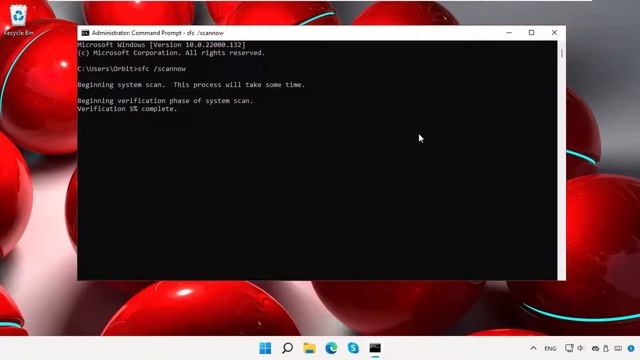Click 'Beginning verification phase of system scan.' line
640x360 pixels.
click(x=165, y=101)
